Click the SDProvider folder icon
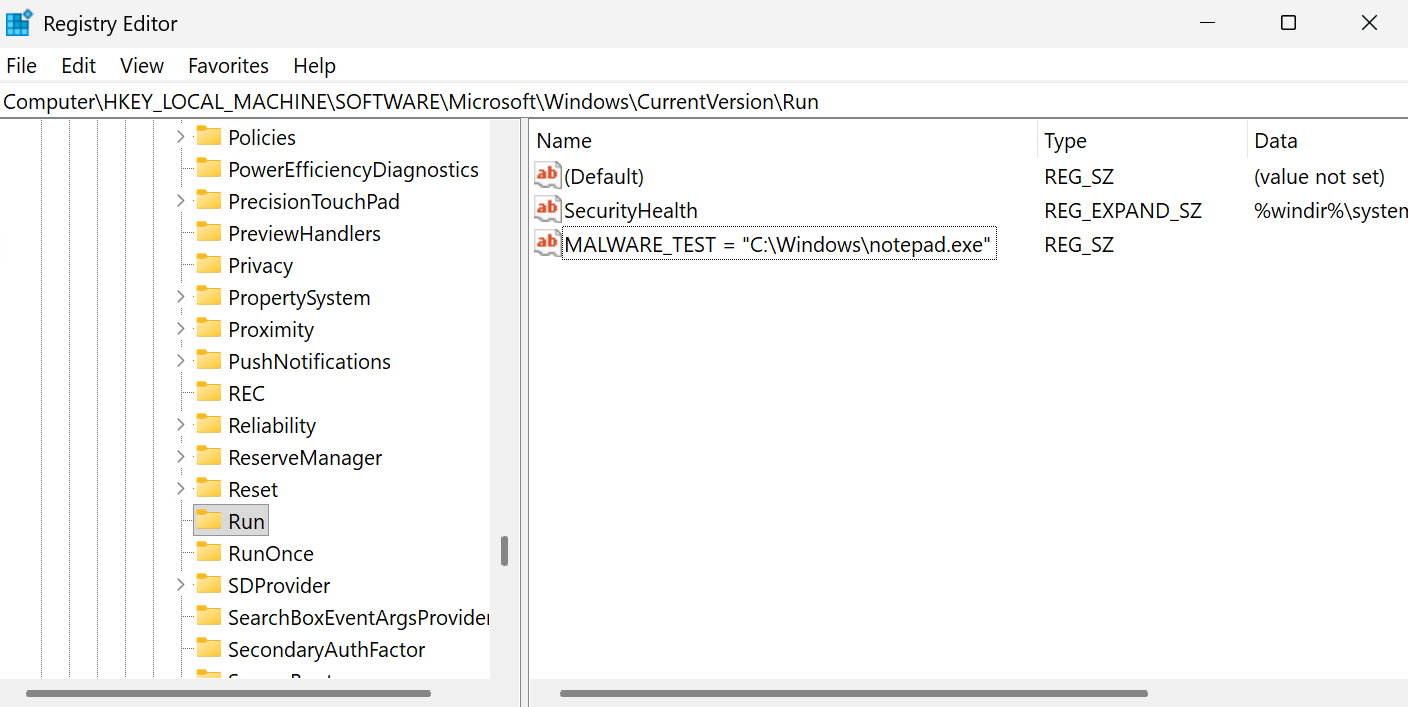Image resolution: width=1408 pixels, height=707 pixels. tap(209, 585)
